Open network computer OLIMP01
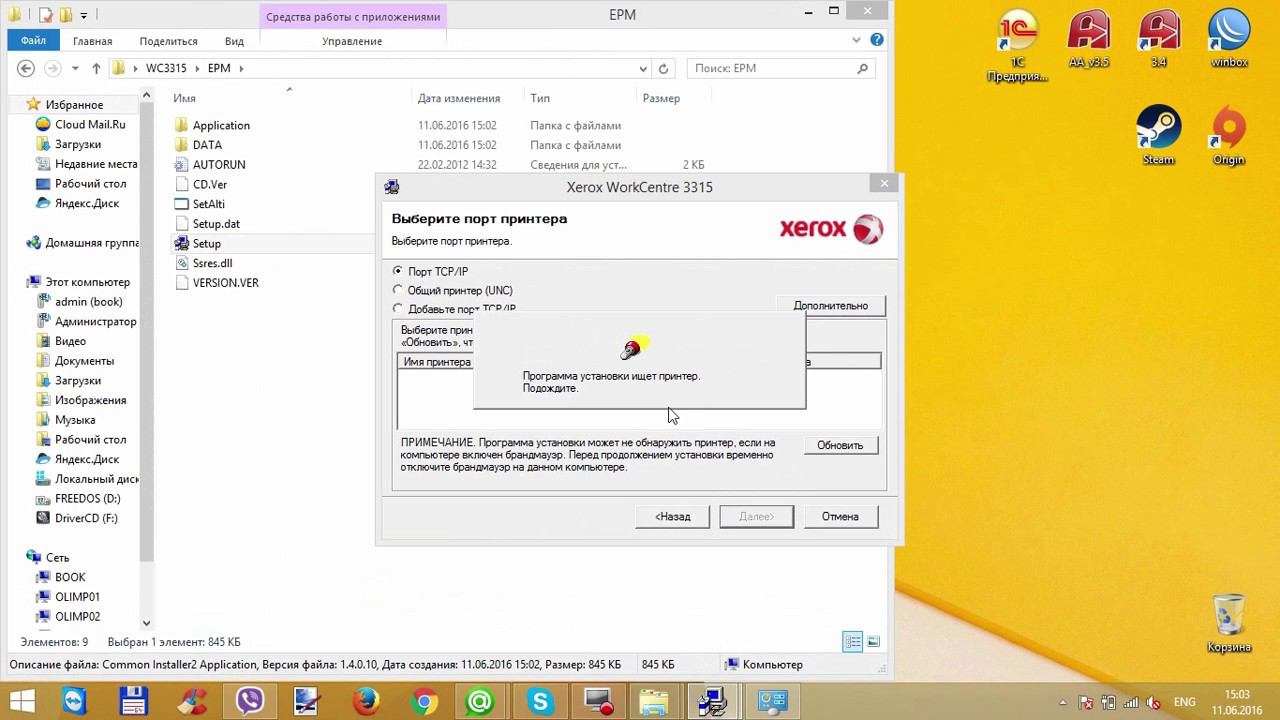This screenshot has height=720, width=1280. tap(77, 597)
